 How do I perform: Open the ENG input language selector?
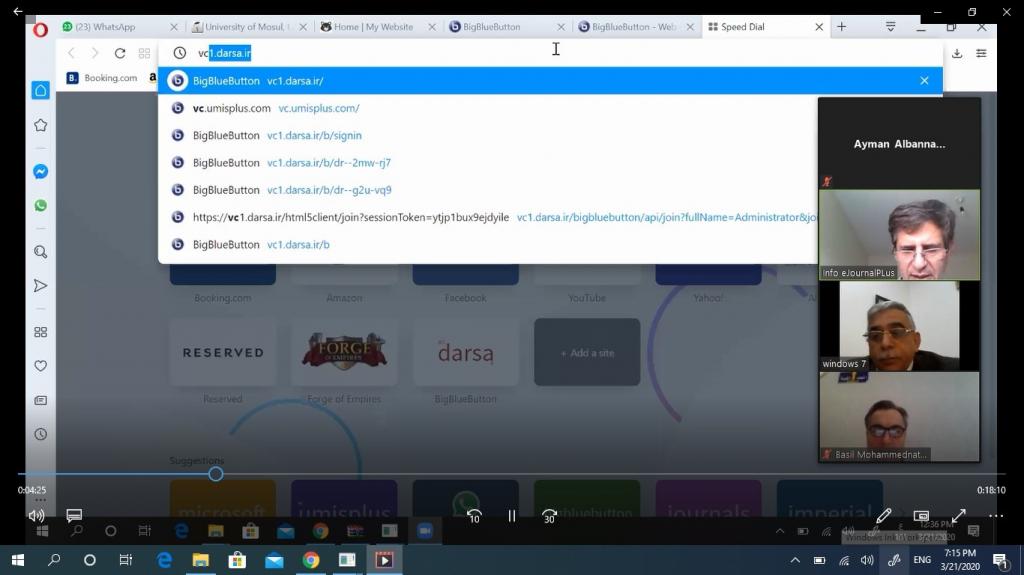(x=922, y=560)
